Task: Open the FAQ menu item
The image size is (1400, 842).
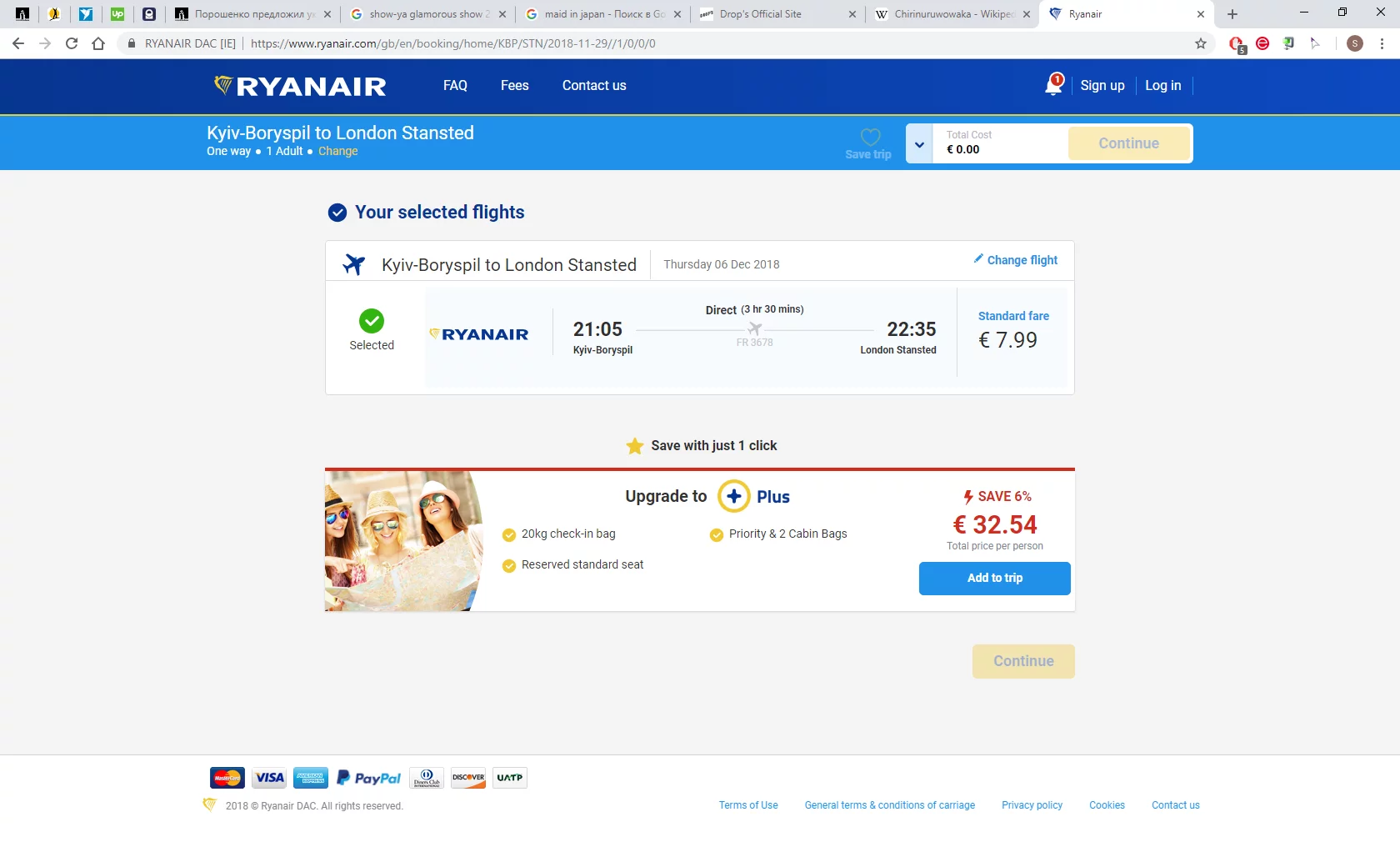Action: click(x=455, y=86)
